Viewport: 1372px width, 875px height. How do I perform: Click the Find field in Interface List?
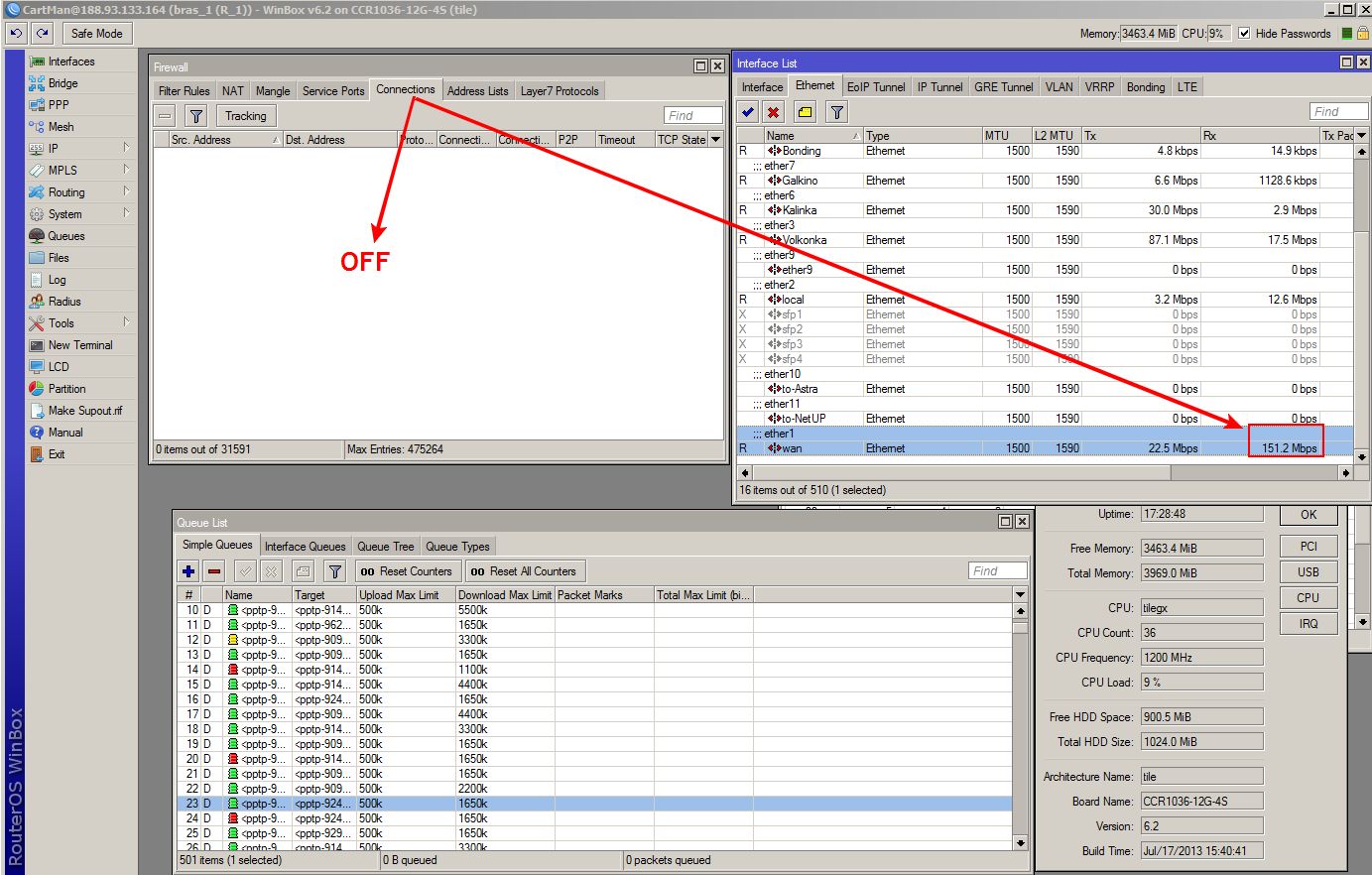(1338, 112)
